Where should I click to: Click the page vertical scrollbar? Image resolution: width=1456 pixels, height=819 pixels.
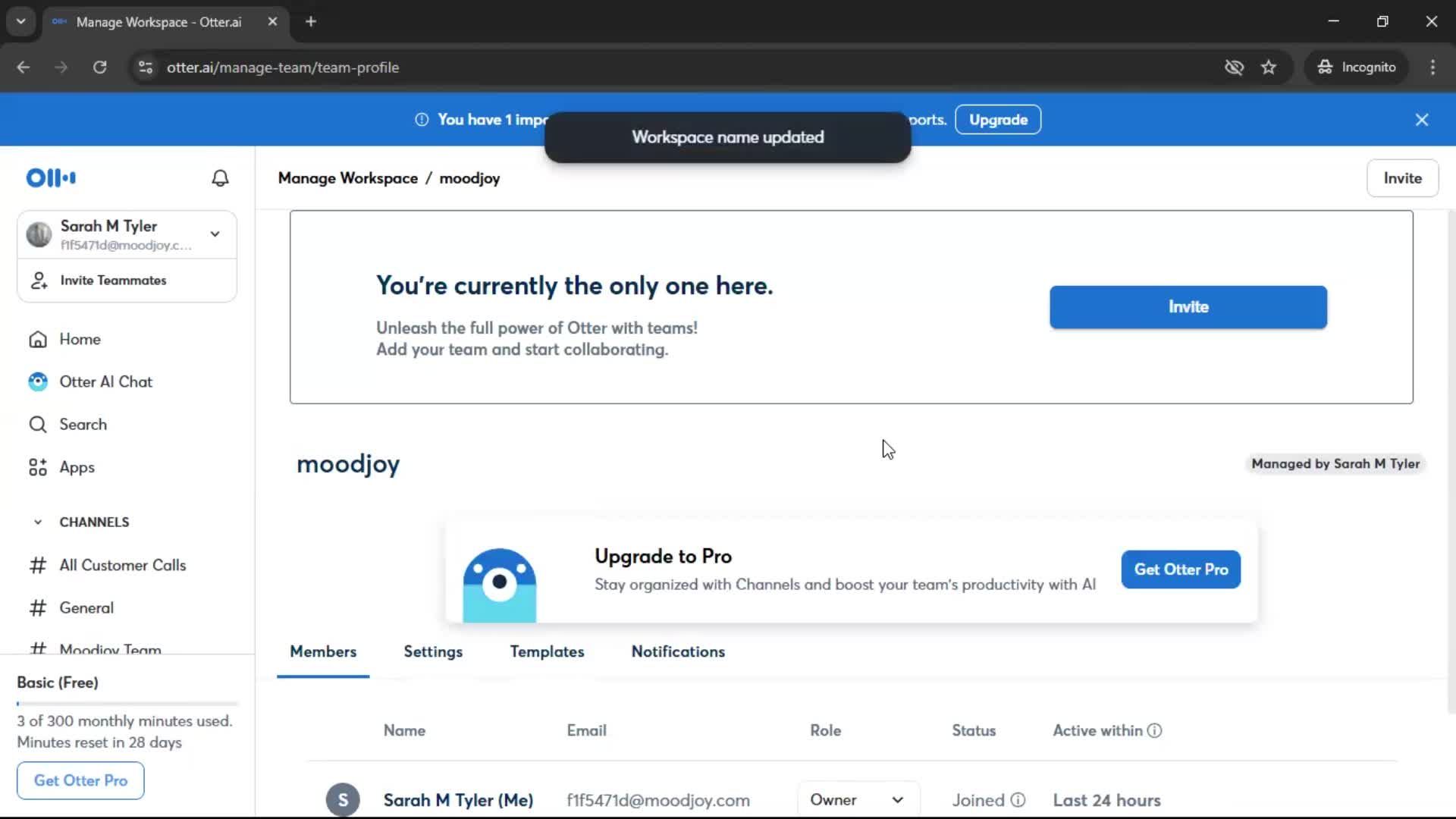click(x=1451, y=463)
